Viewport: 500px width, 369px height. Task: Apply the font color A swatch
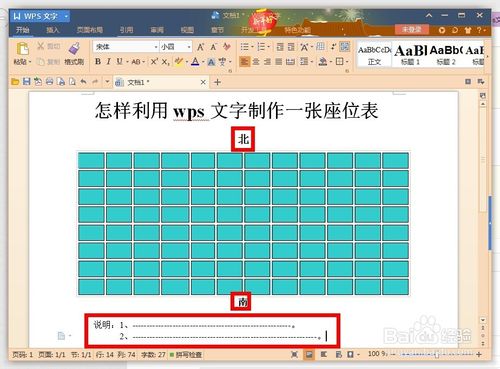(x=195, y=62)
